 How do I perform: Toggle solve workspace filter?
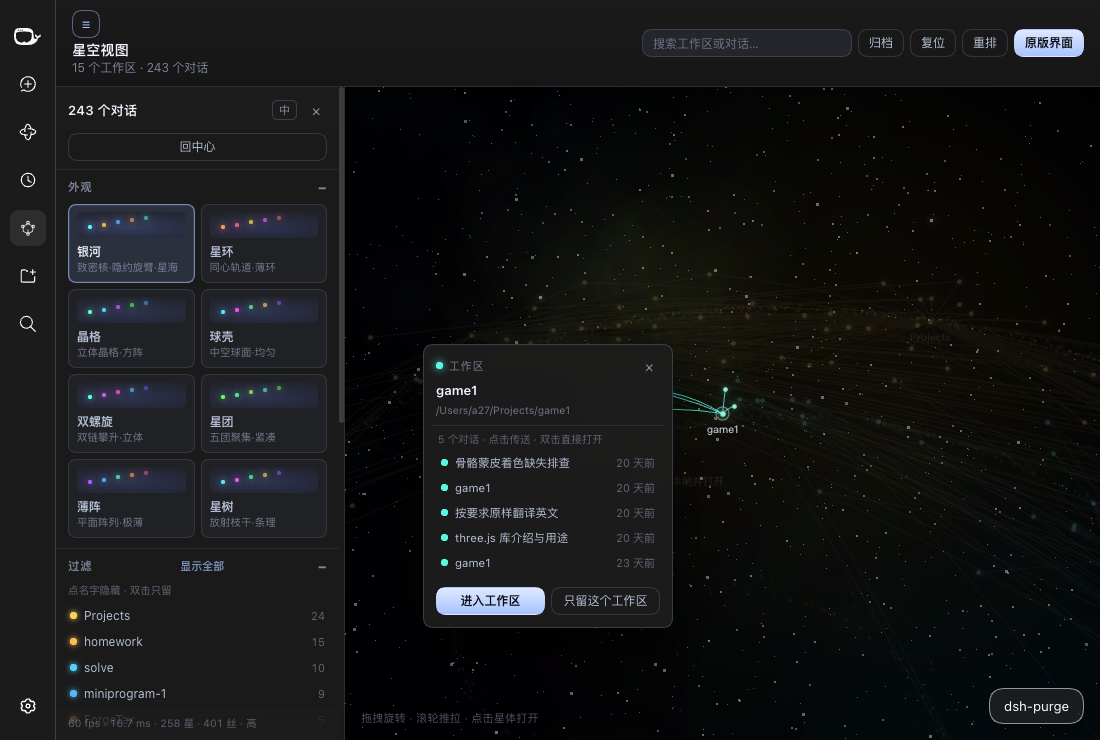[x=197, y=668]
